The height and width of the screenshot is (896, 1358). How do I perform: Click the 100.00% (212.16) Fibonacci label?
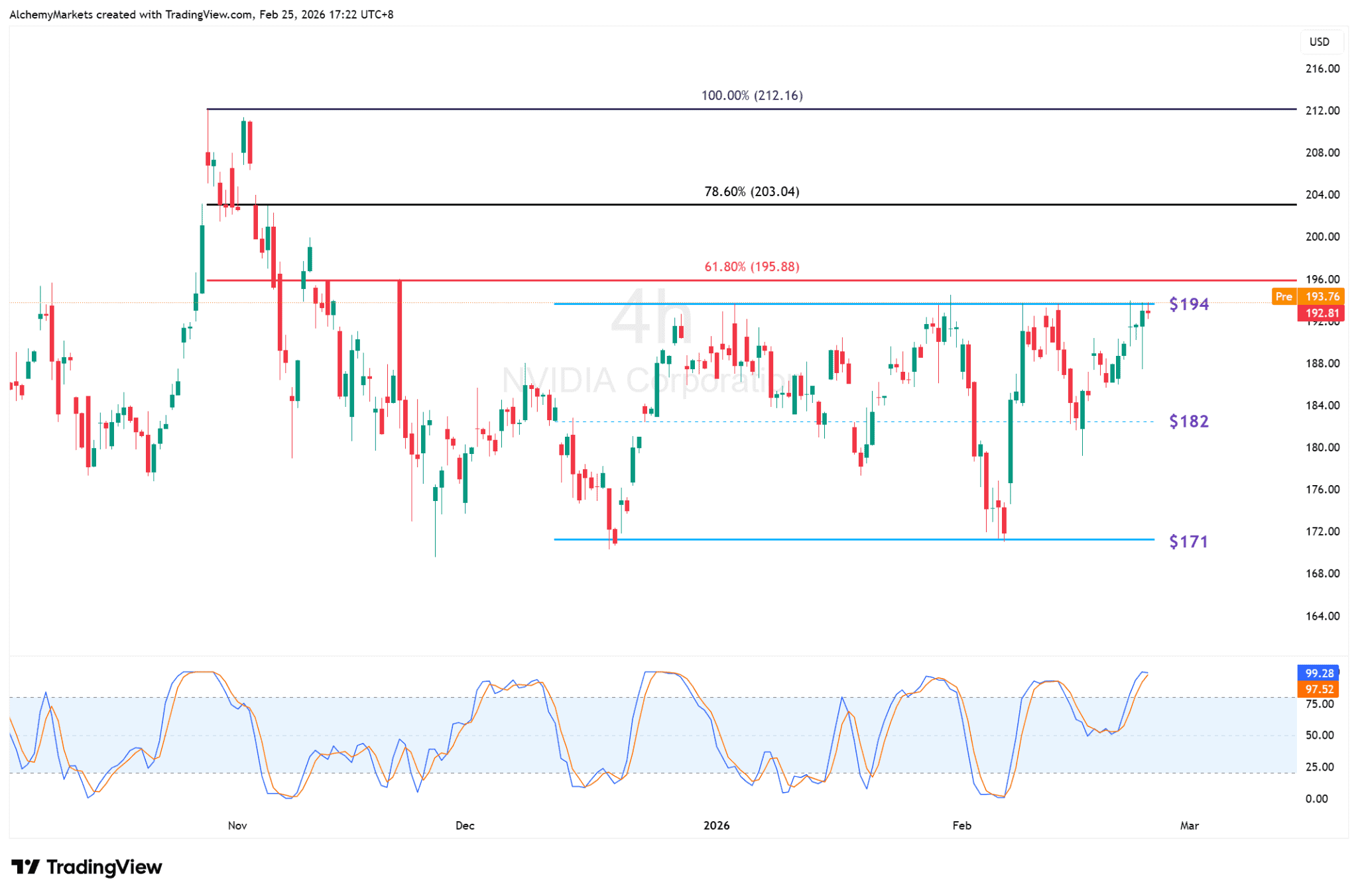[752, 95]
